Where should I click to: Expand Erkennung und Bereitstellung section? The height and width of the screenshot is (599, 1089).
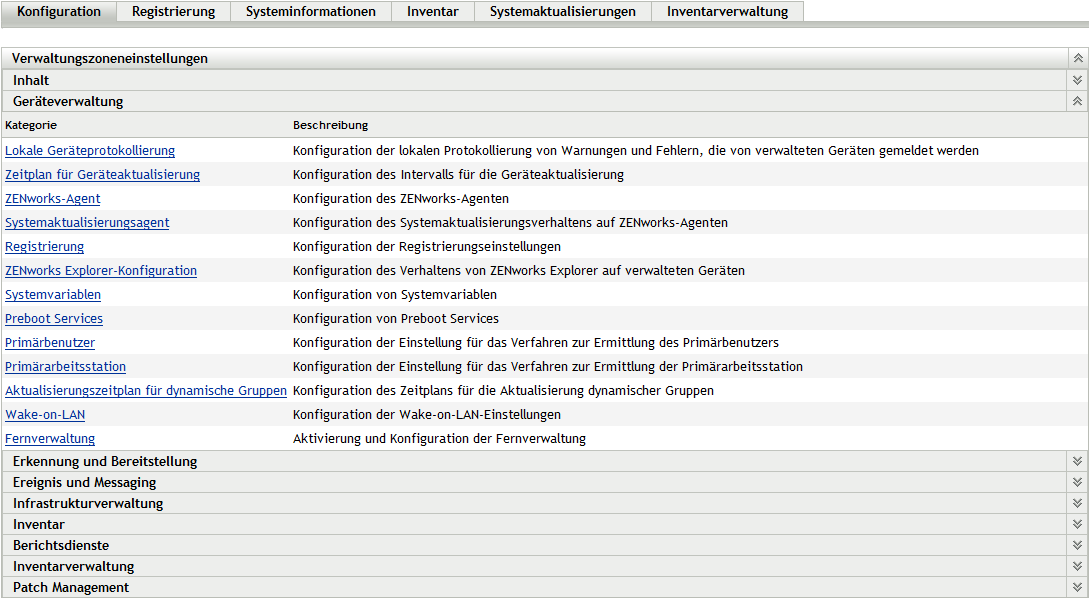1077,461
